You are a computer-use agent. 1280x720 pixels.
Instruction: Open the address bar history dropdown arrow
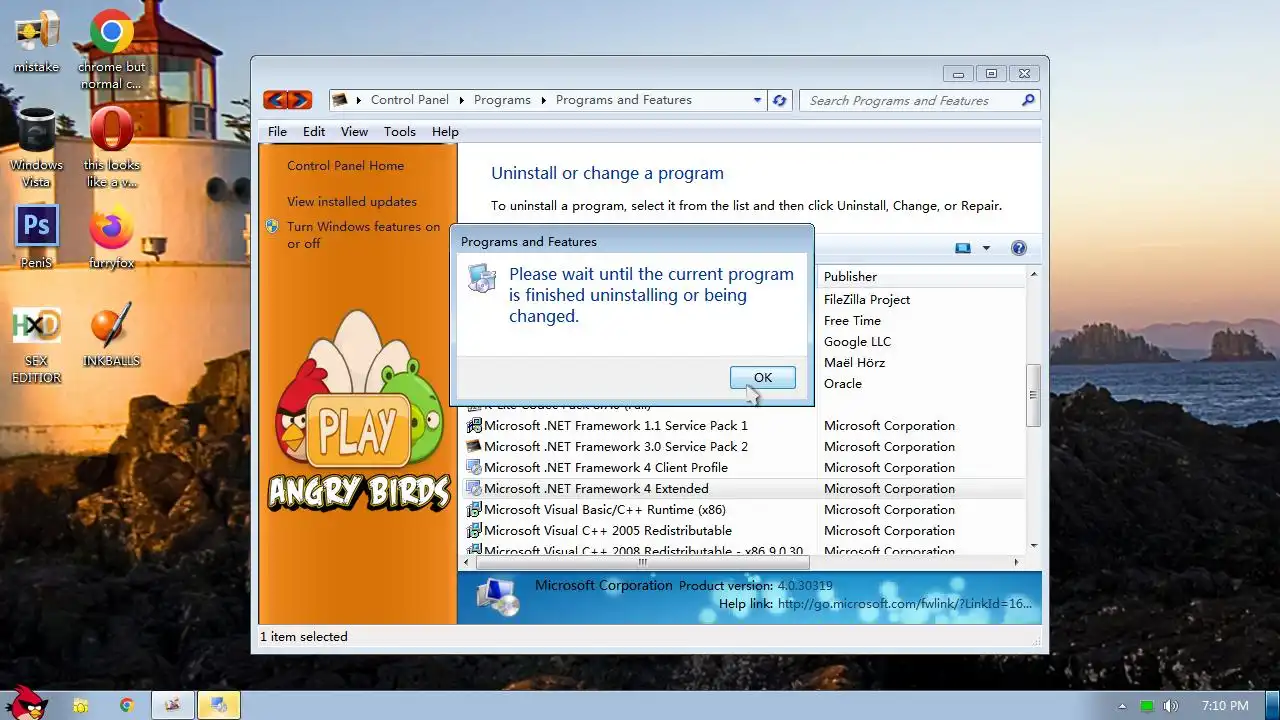click(757, 100)
